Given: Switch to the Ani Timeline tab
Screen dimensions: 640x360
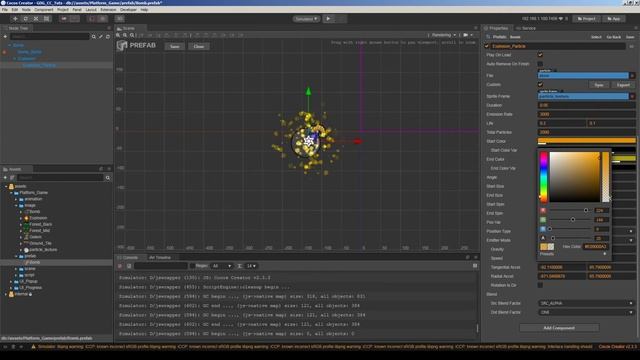Looking at the screenshot, I should (x=160, y=258).
